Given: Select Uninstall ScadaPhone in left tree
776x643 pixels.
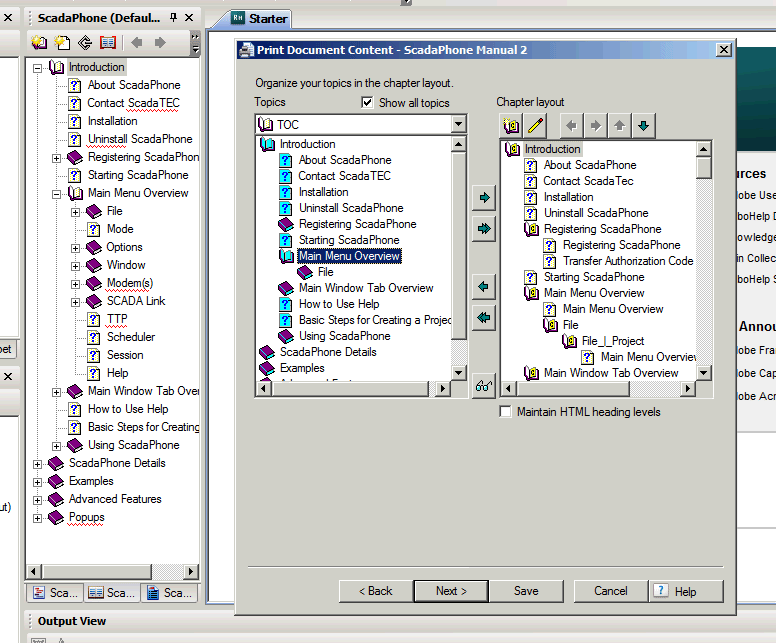Looking at the screenshot, I should pos(140,139).
